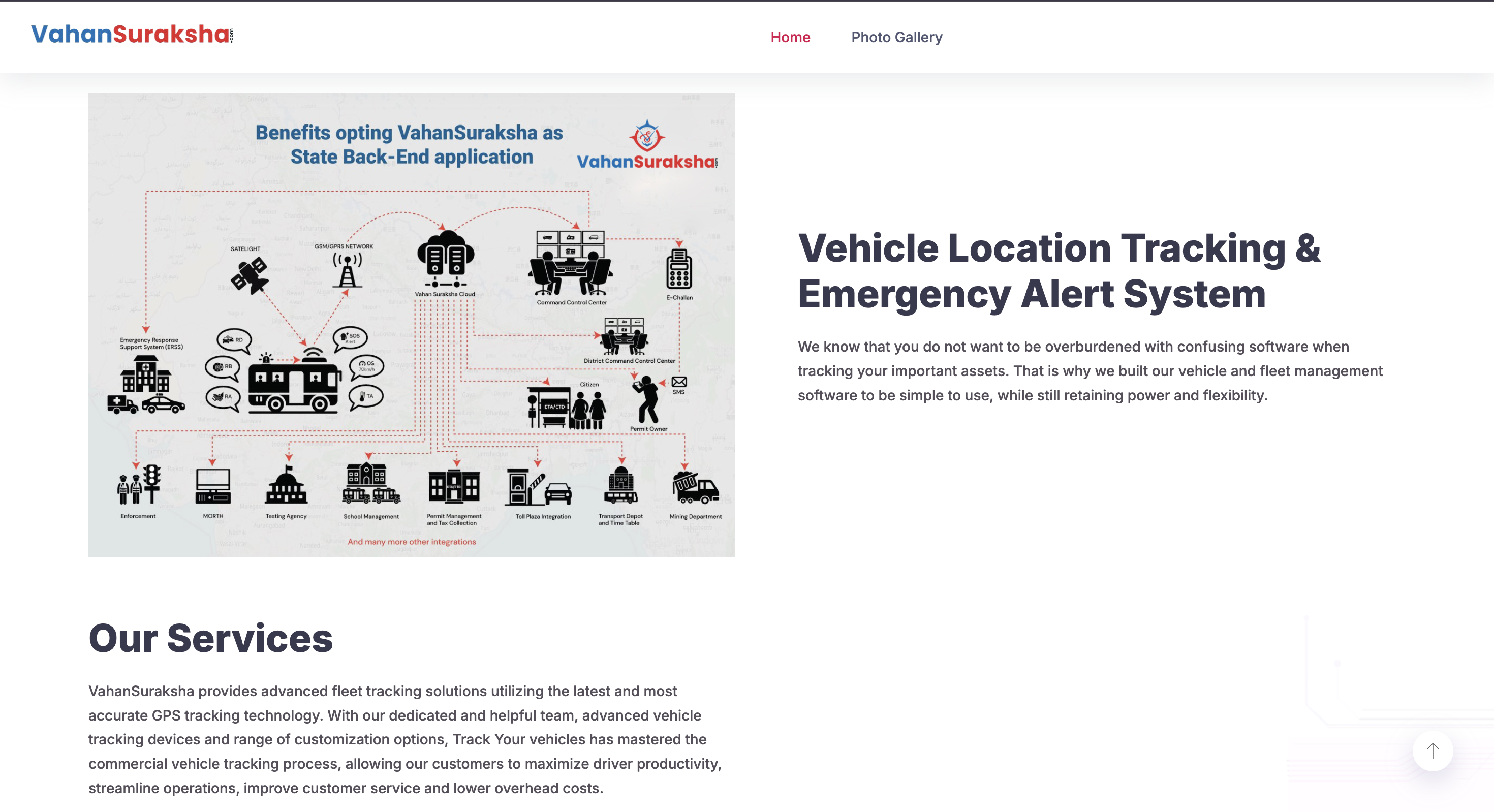Click the Enforcement police and traffic light icon
Image resolution: width=1494 pixels, height=812 pixels.
[139, 485]
